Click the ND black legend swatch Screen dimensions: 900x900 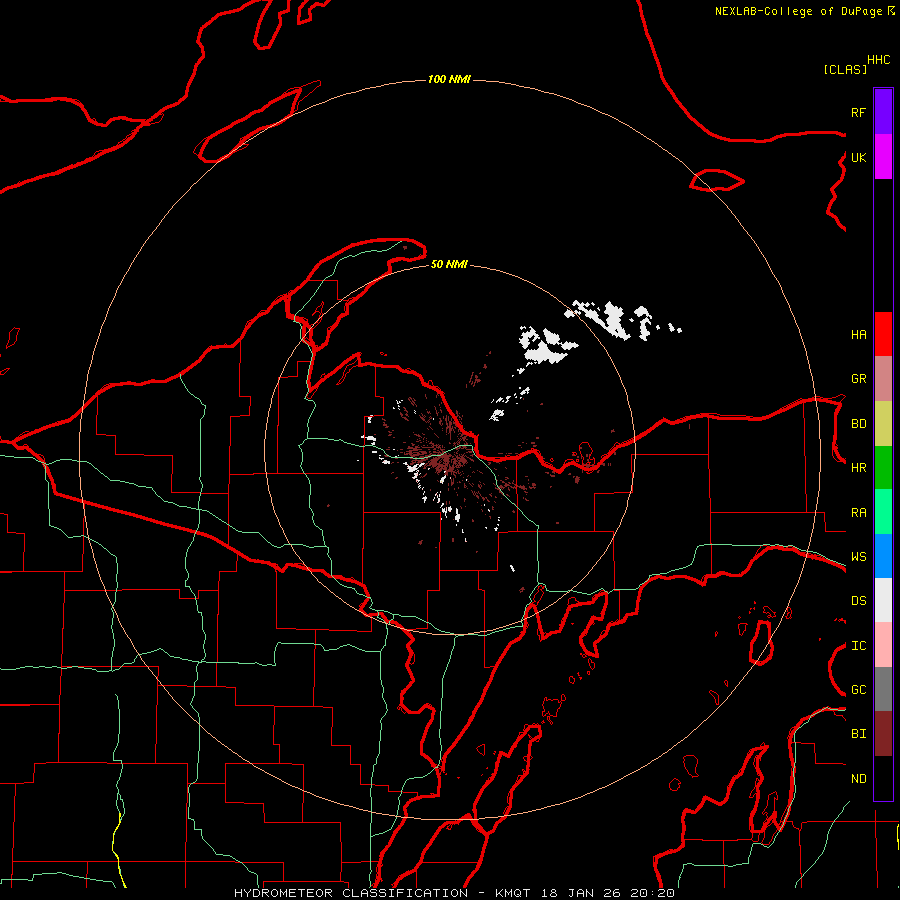click(883, 778)
